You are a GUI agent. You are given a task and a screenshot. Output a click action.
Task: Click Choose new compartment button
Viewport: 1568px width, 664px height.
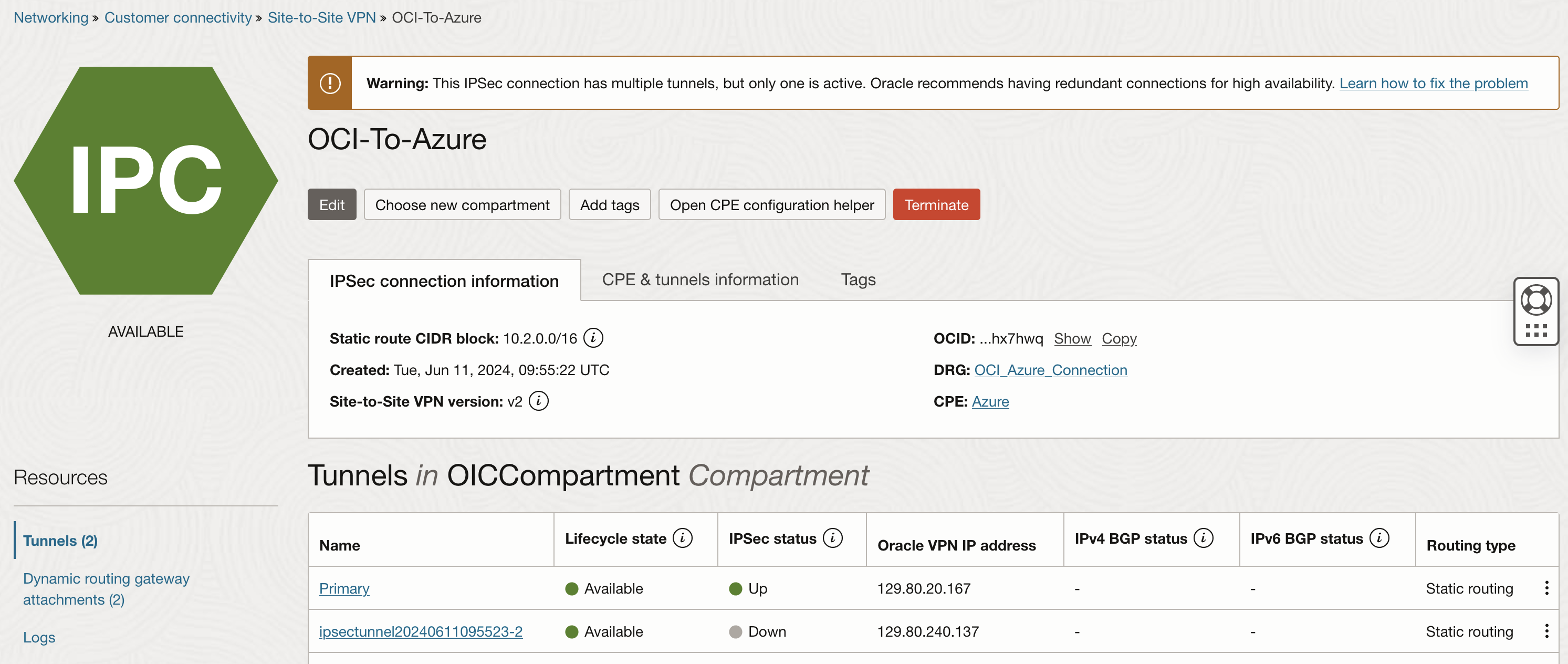(462, 205)
